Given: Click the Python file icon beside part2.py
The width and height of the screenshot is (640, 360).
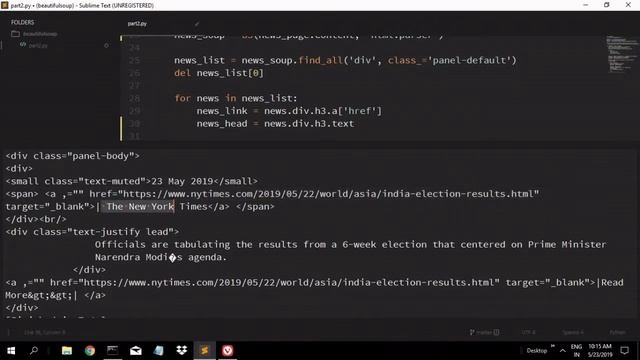Looking at the screenshot, I should [23, 45].
